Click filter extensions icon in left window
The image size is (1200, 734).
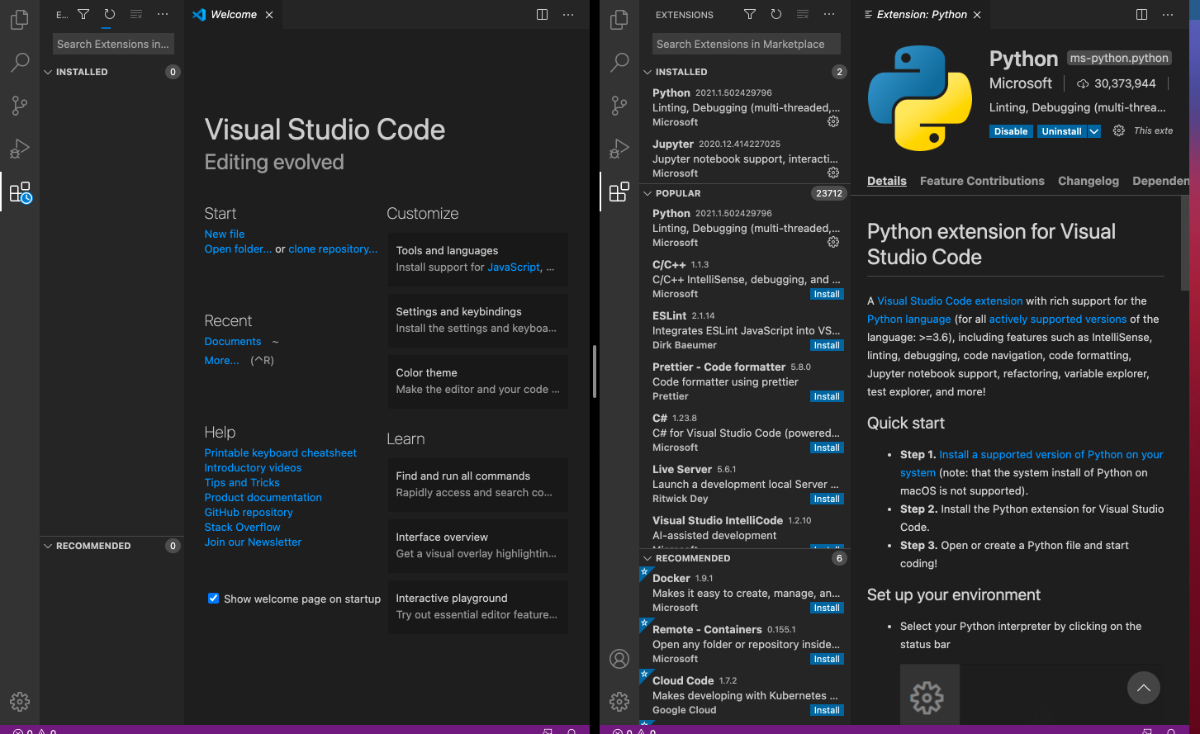[x=83, y=15]
